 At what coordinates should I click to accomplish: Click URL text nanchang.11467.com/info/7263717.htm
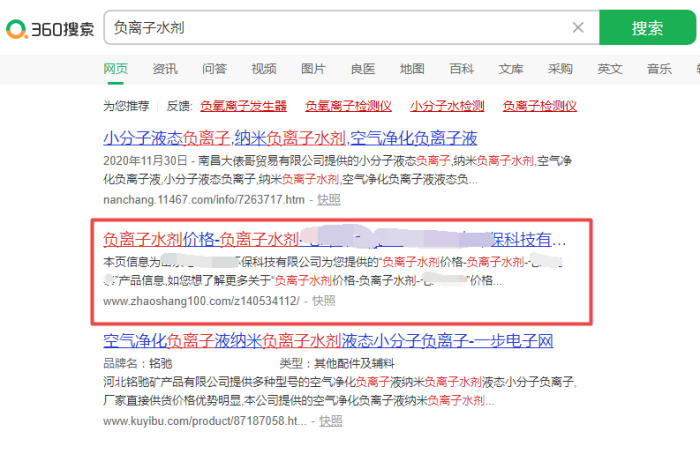click(204, 200)
